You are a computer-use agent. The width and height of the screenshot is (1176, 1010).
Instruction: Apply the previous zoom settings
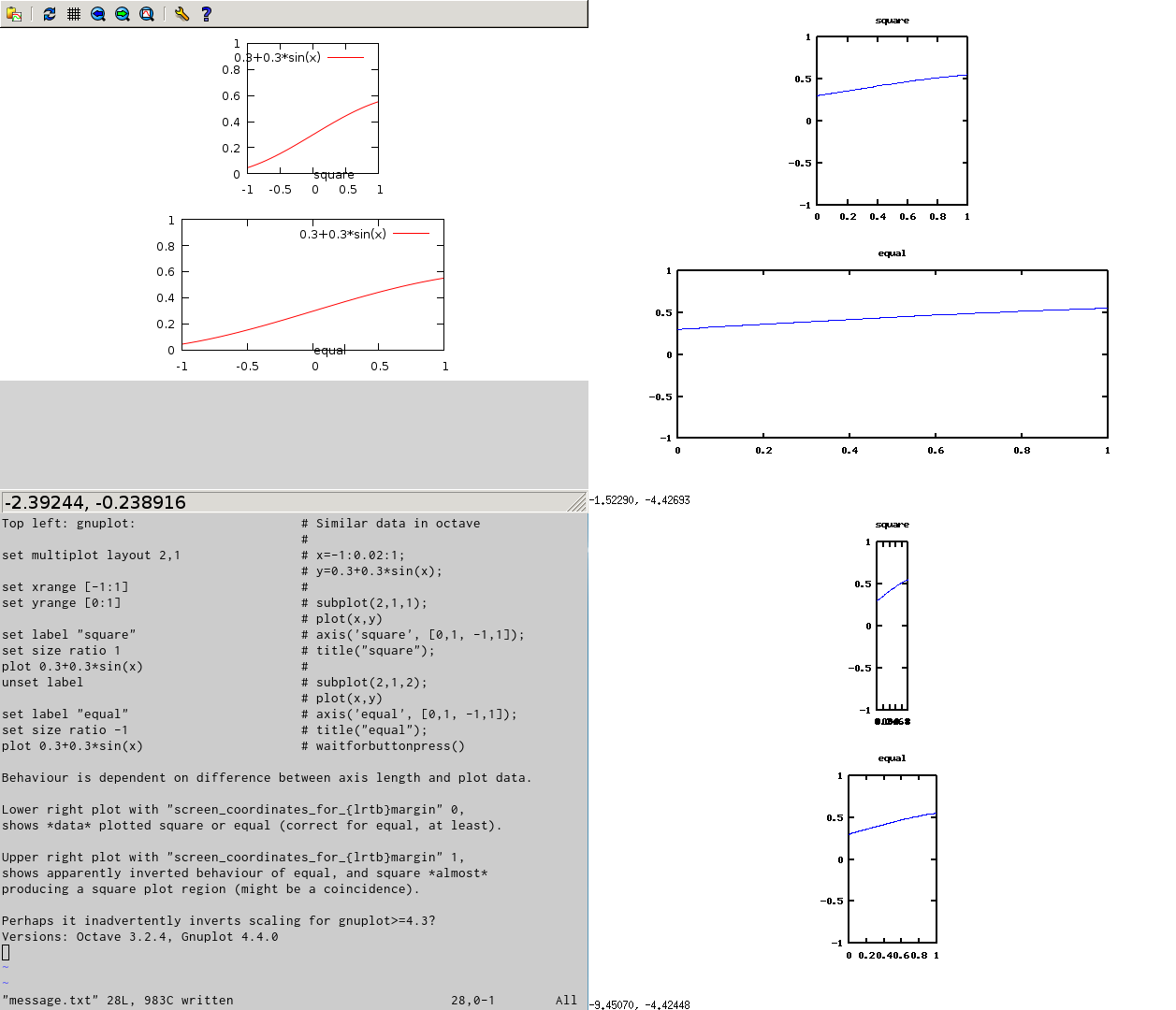[98, 14]
